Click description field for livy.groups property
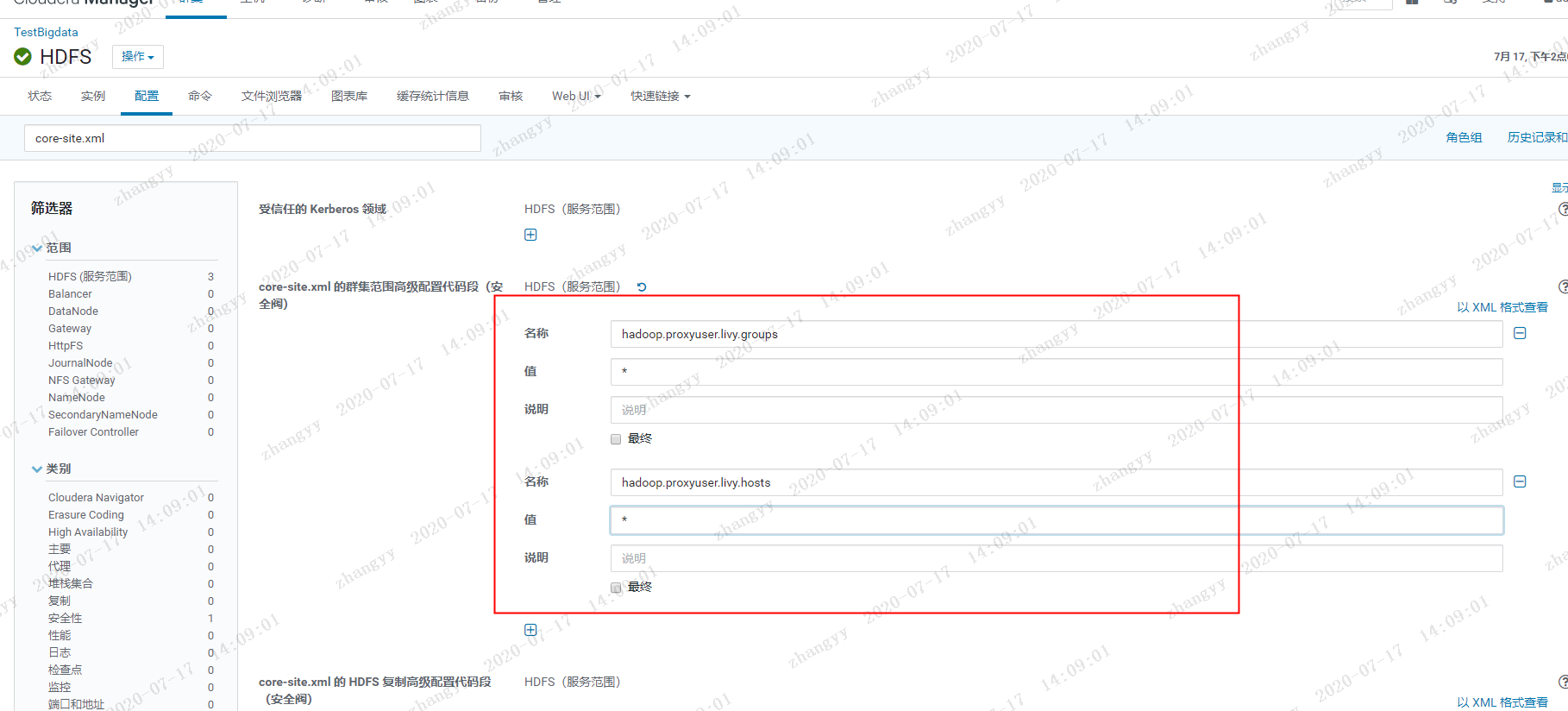 tap(1057, 410)
